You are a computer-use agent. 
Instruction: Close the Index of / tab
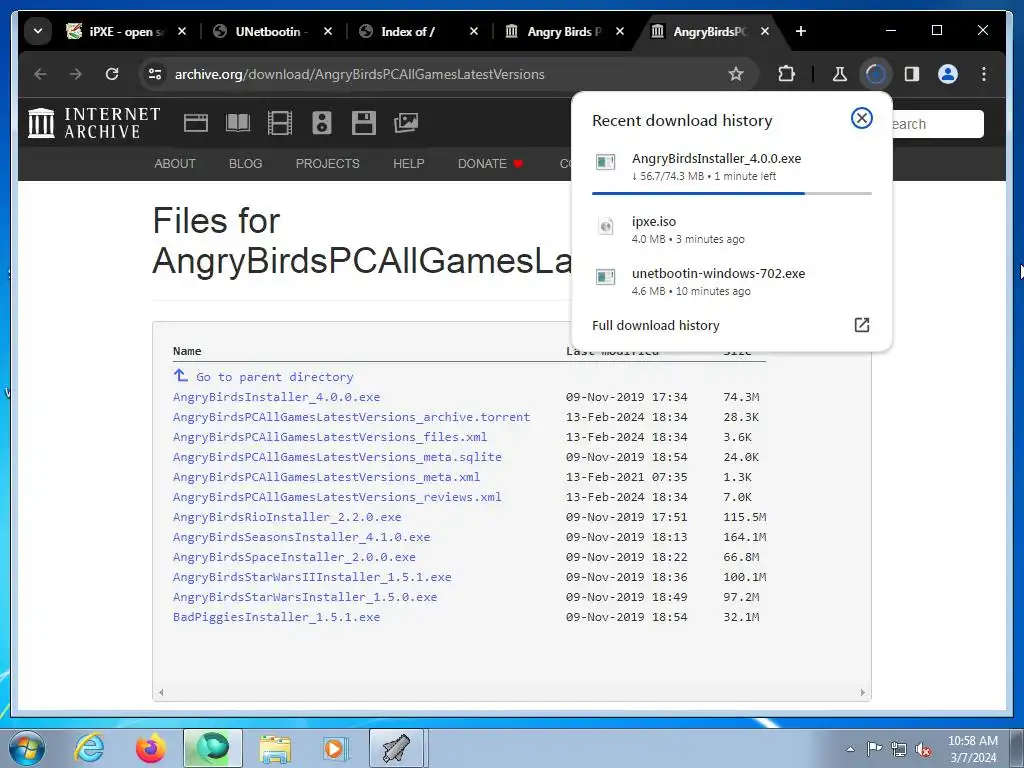(474, 31)
